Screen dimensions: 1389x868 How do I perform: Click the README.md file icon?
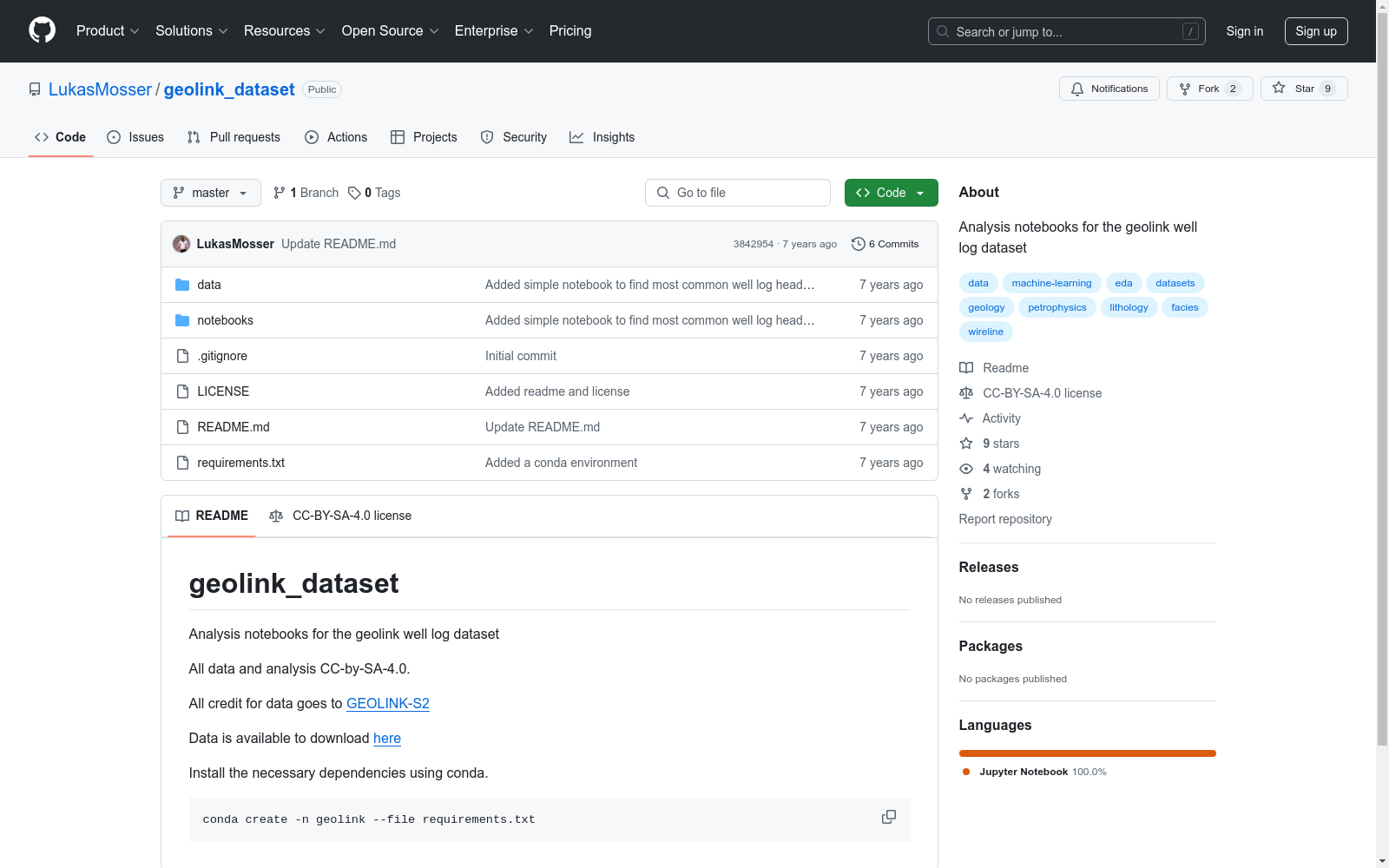(182, 427)
